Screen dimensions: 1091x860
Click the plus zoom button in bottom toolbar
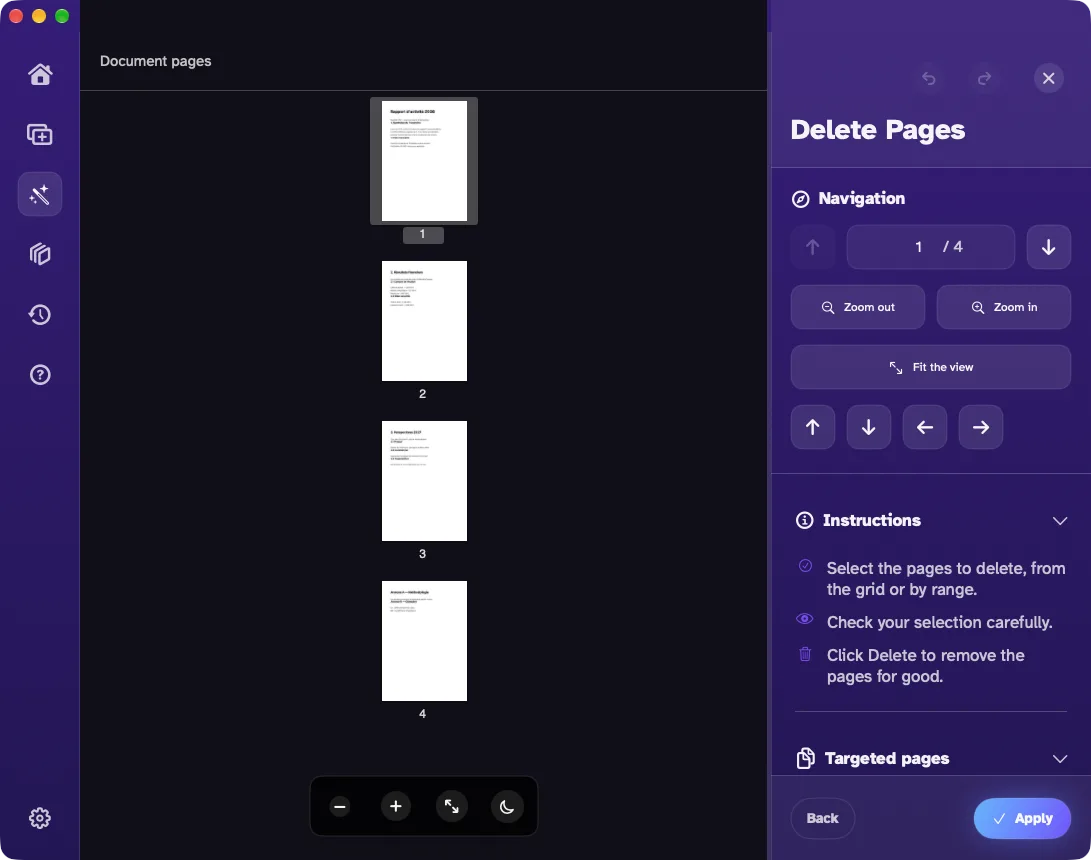click(396, 806)
